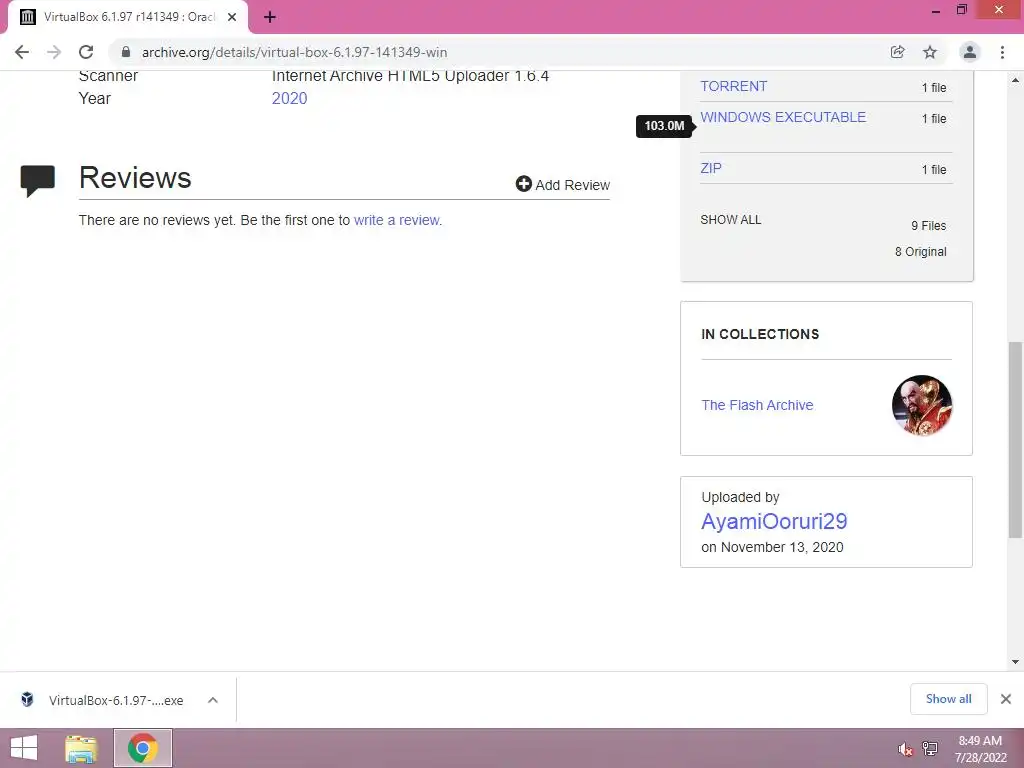
Task: Close the downloads bar
Action: (1006, 699)
